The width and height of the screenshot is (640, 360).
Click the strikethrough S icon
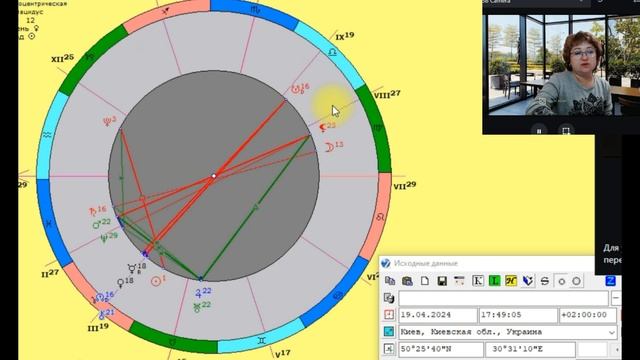pos(544,281)
